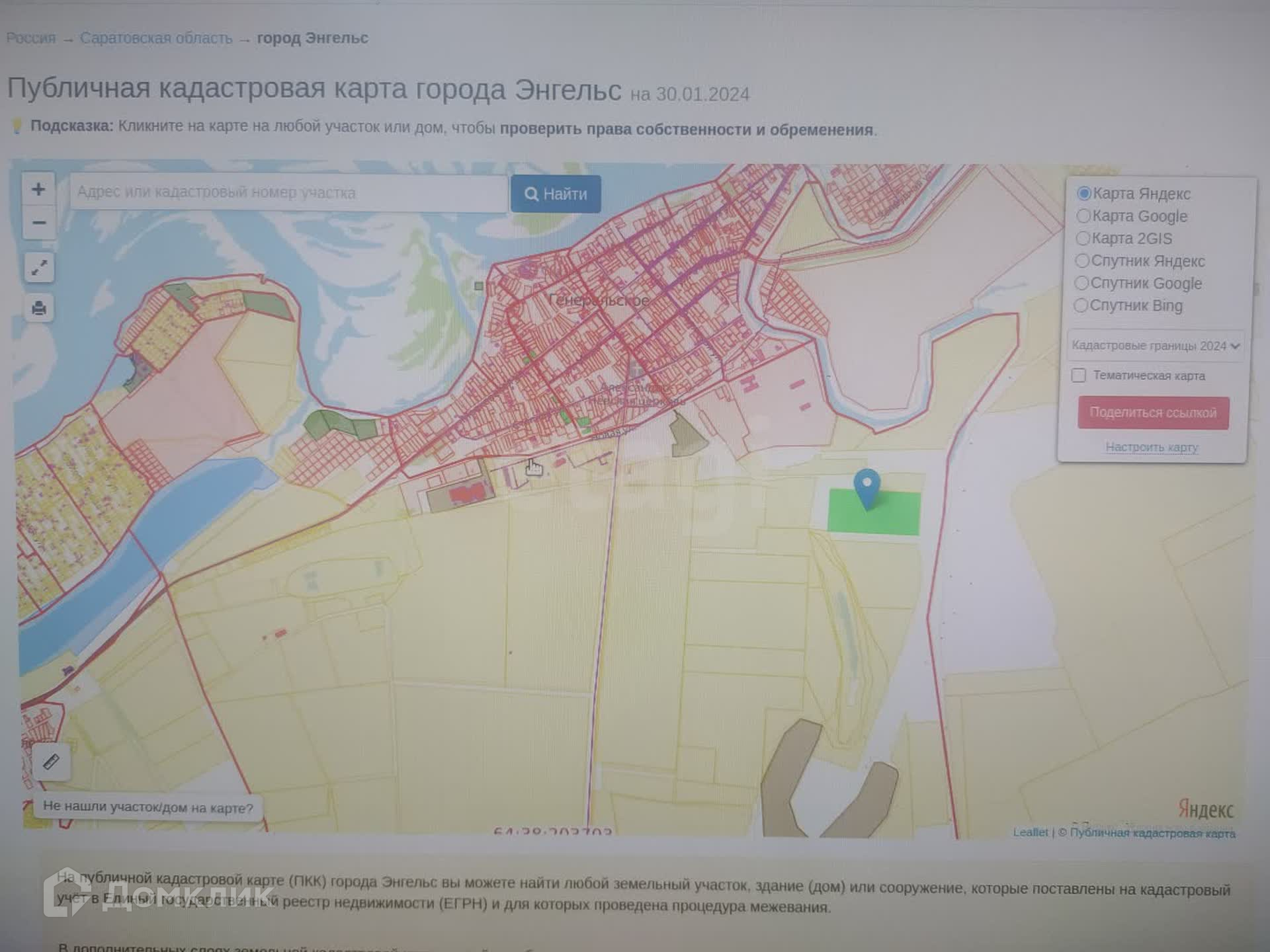Zoom in the map with plus button
The image size is (1270, 952).
pyautogui.click(x=38, y=190)
